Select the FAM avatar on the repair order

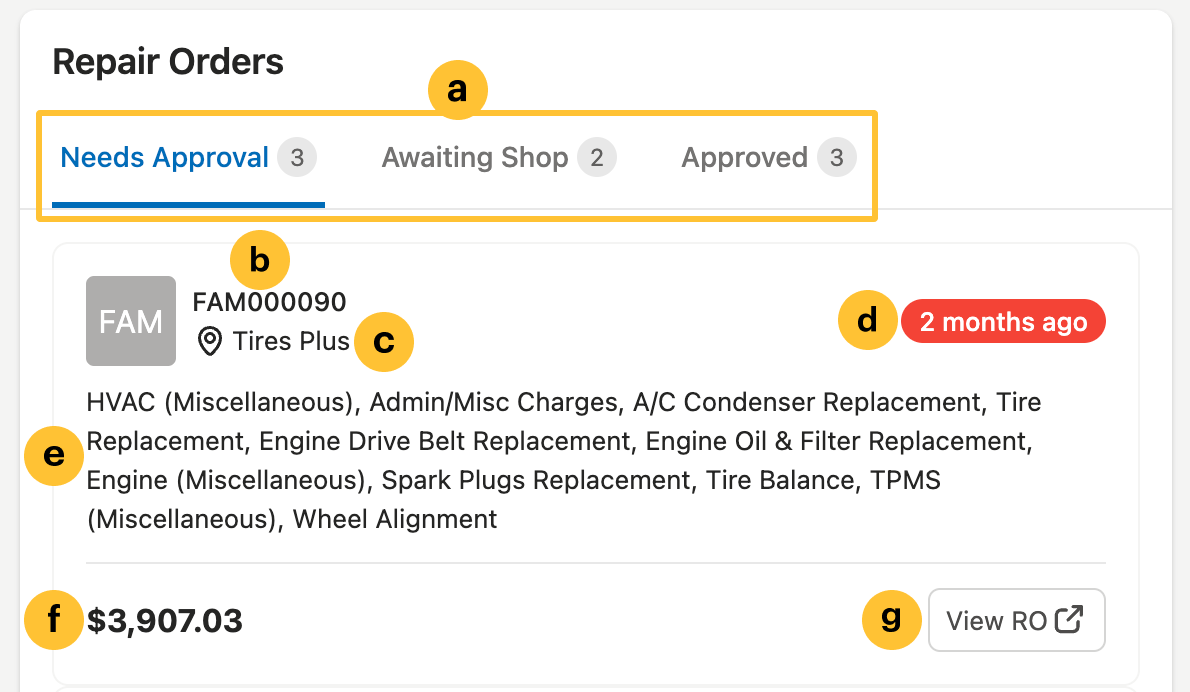pyautogui.click(x=130, y=320)
